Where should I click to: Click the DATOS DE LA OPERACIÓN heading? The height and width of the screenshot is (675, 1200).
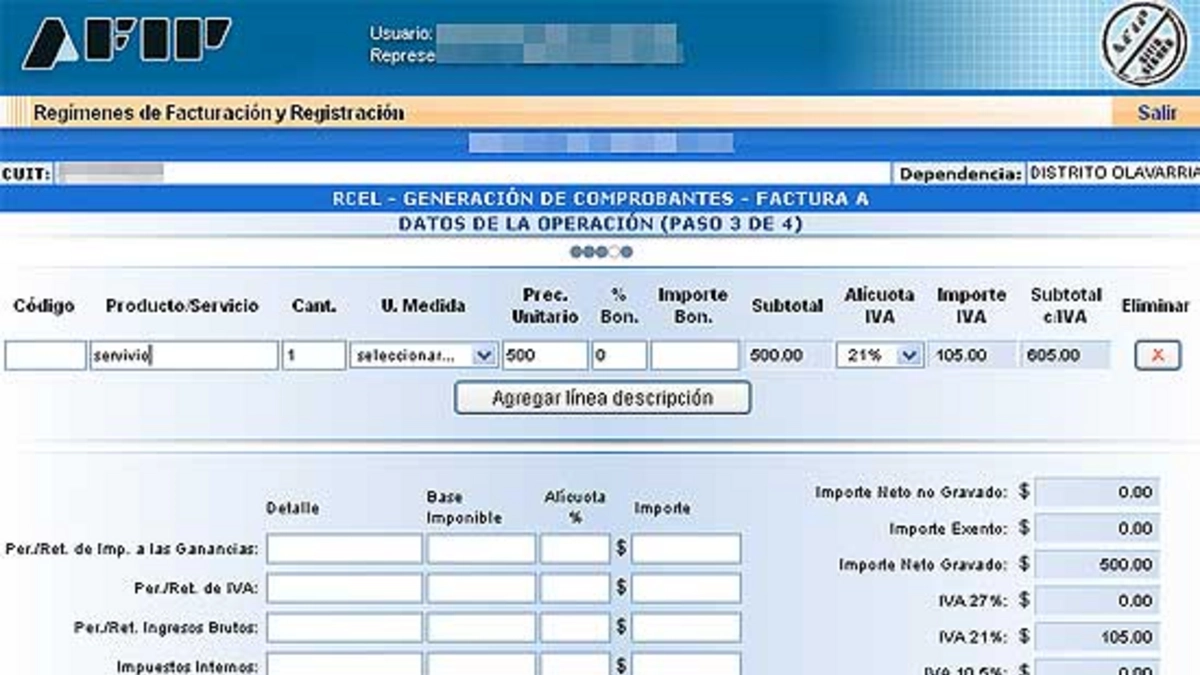click(600, 224)
